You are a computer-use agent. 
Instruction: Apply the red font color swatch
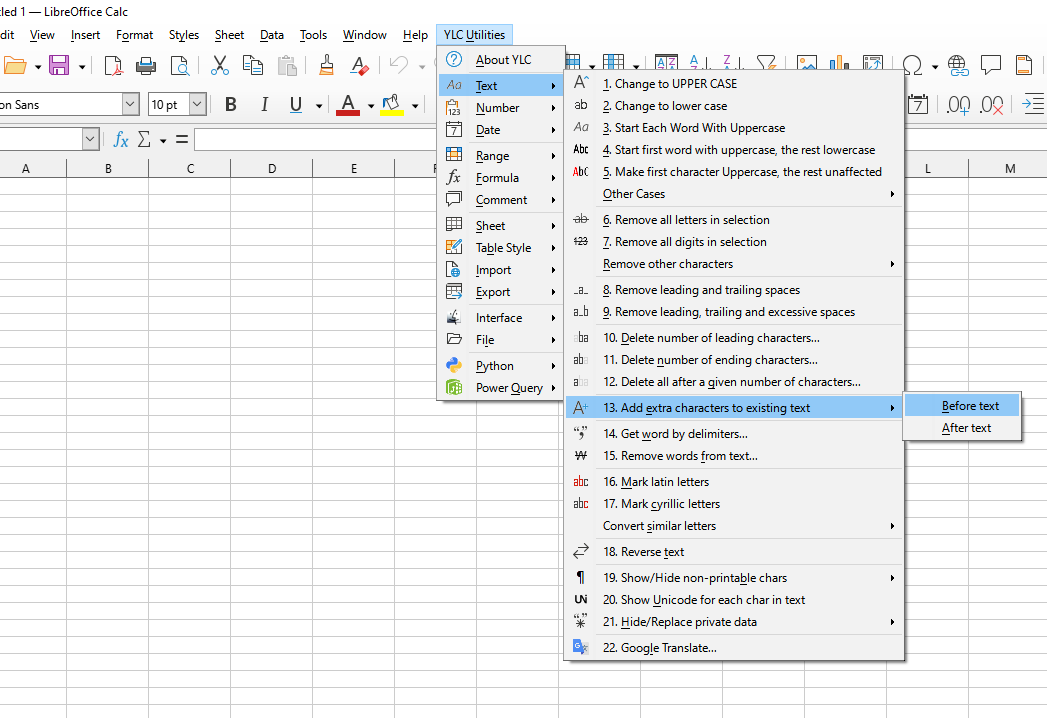348,105
